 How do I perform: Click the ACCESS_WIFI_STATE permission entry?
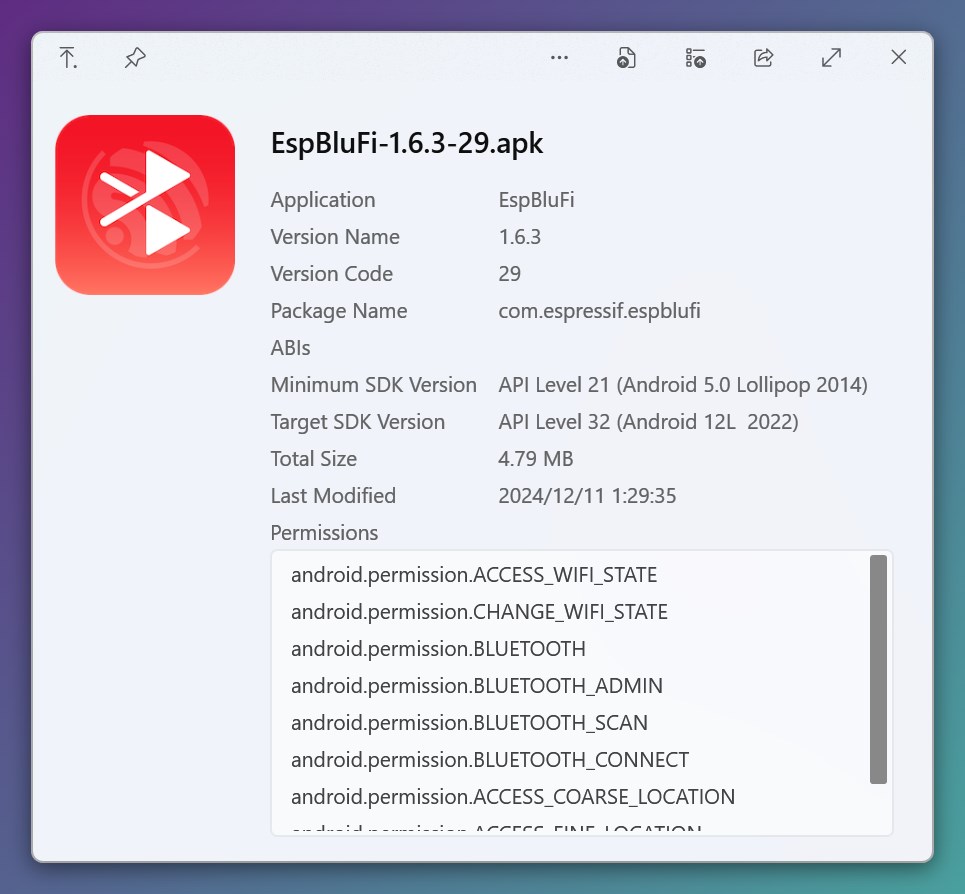(x=473, y=575)
